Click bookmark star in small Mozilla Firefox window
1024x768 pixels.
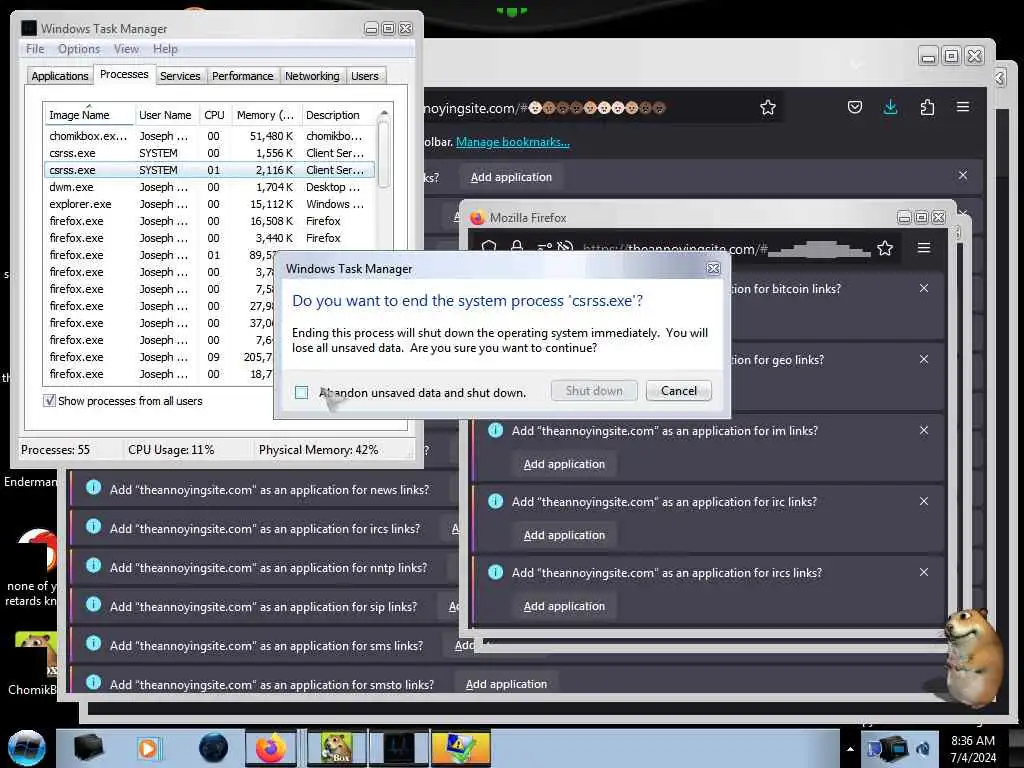click(x=885, y=248)
